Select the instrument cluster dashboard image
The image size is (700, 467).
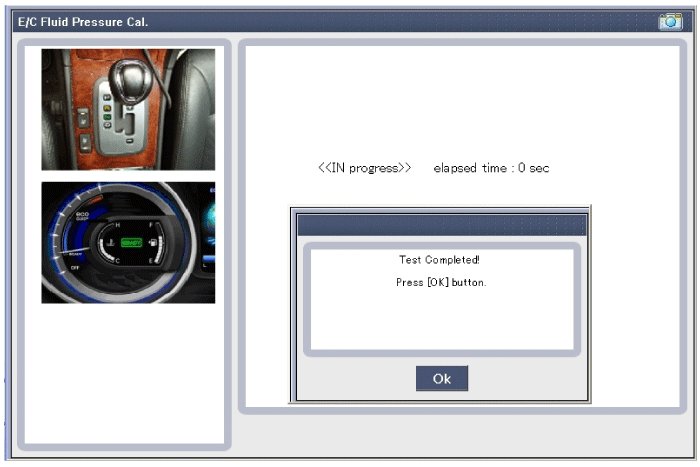tap(128, 242)
